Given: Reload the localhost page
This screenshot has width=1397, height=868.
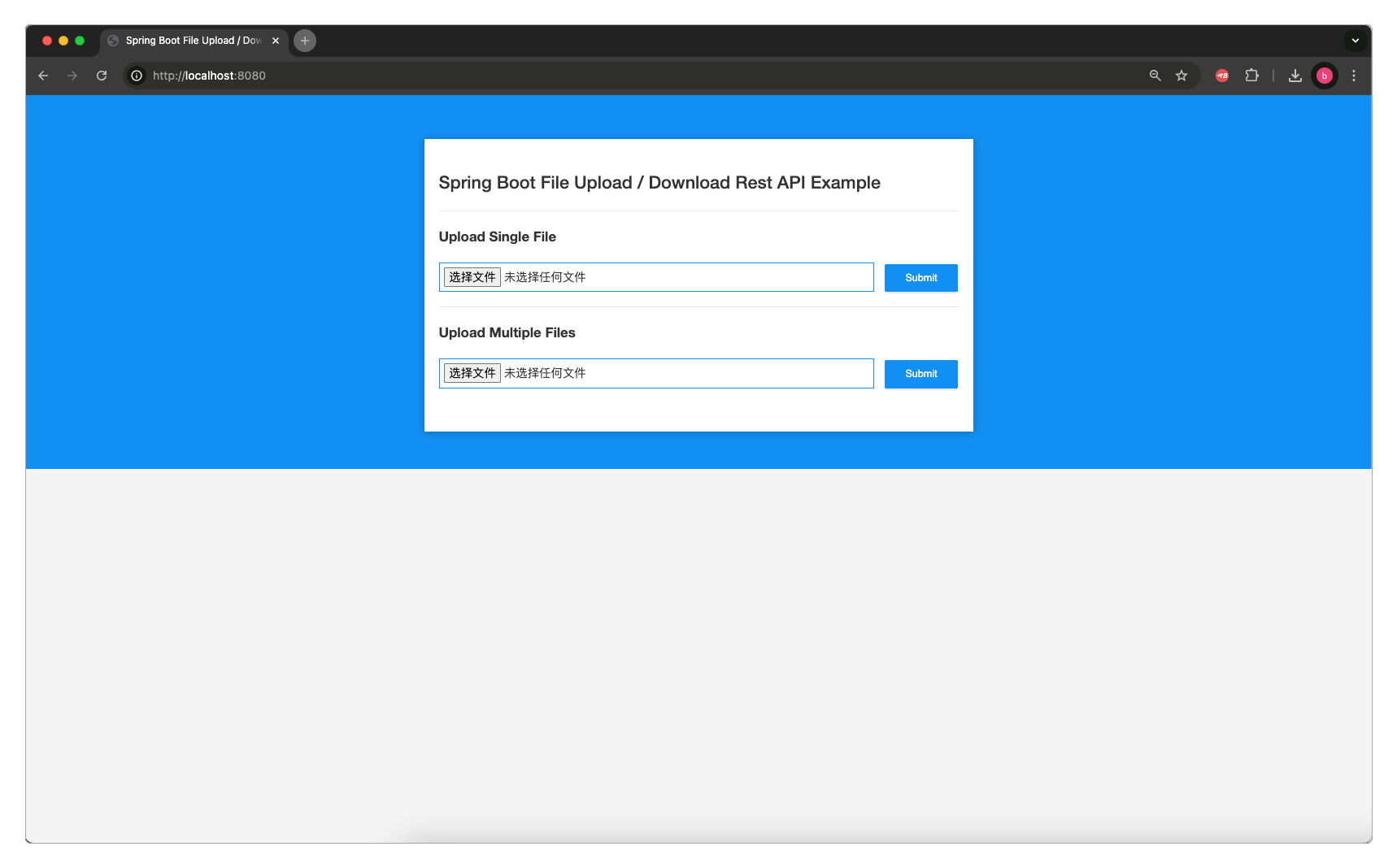Looking at the screenshot, I should coord(102,76).
